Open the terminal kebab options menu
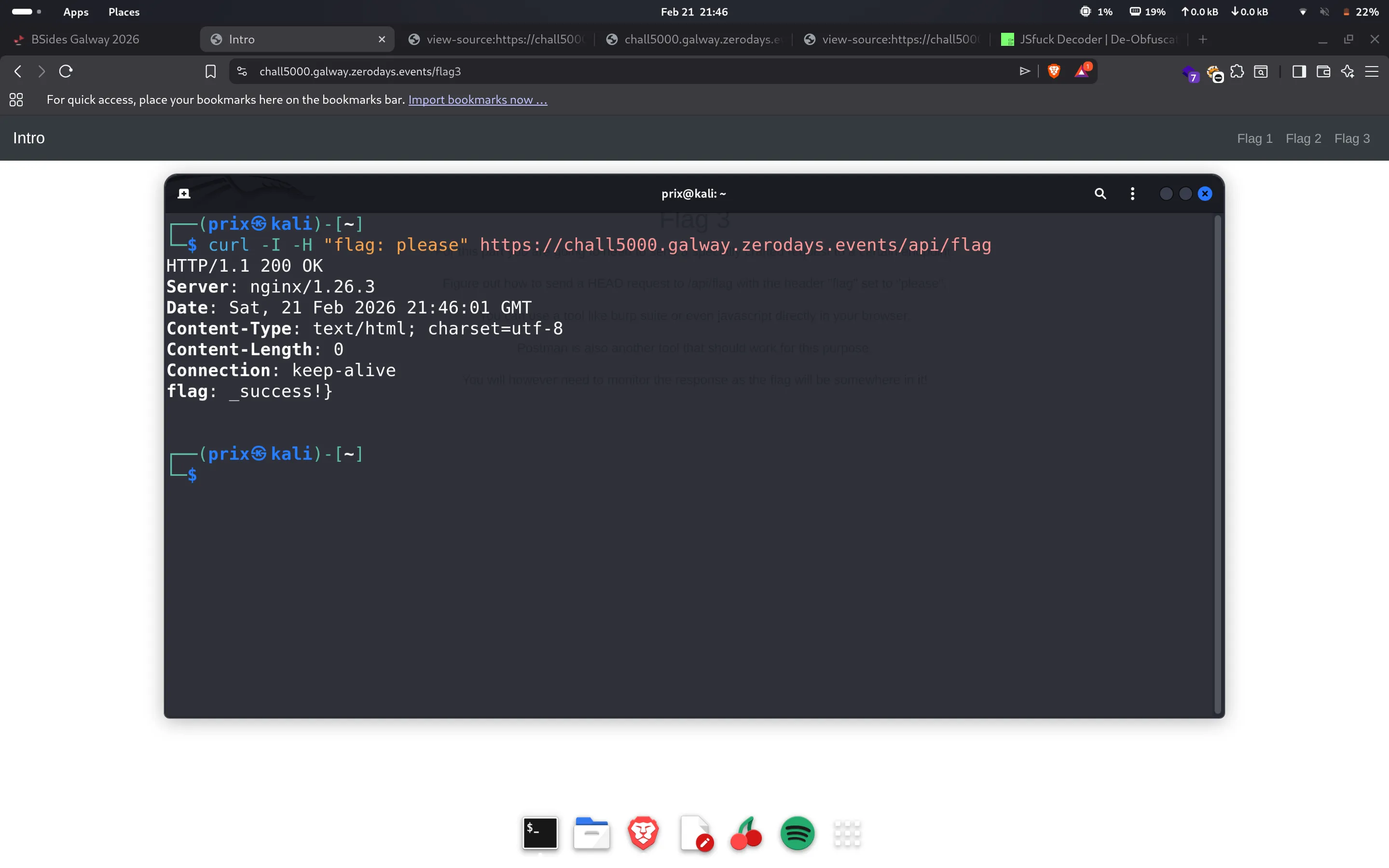The image size is (1389, 868). (x=1132, y=193)
